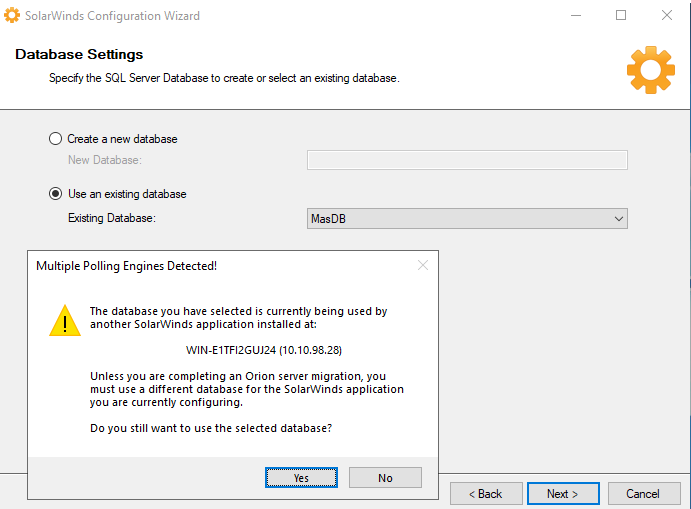Click the Existing Database: label
Image resolution: width=691 pixels, height=509 pixels.
[112, 218]
